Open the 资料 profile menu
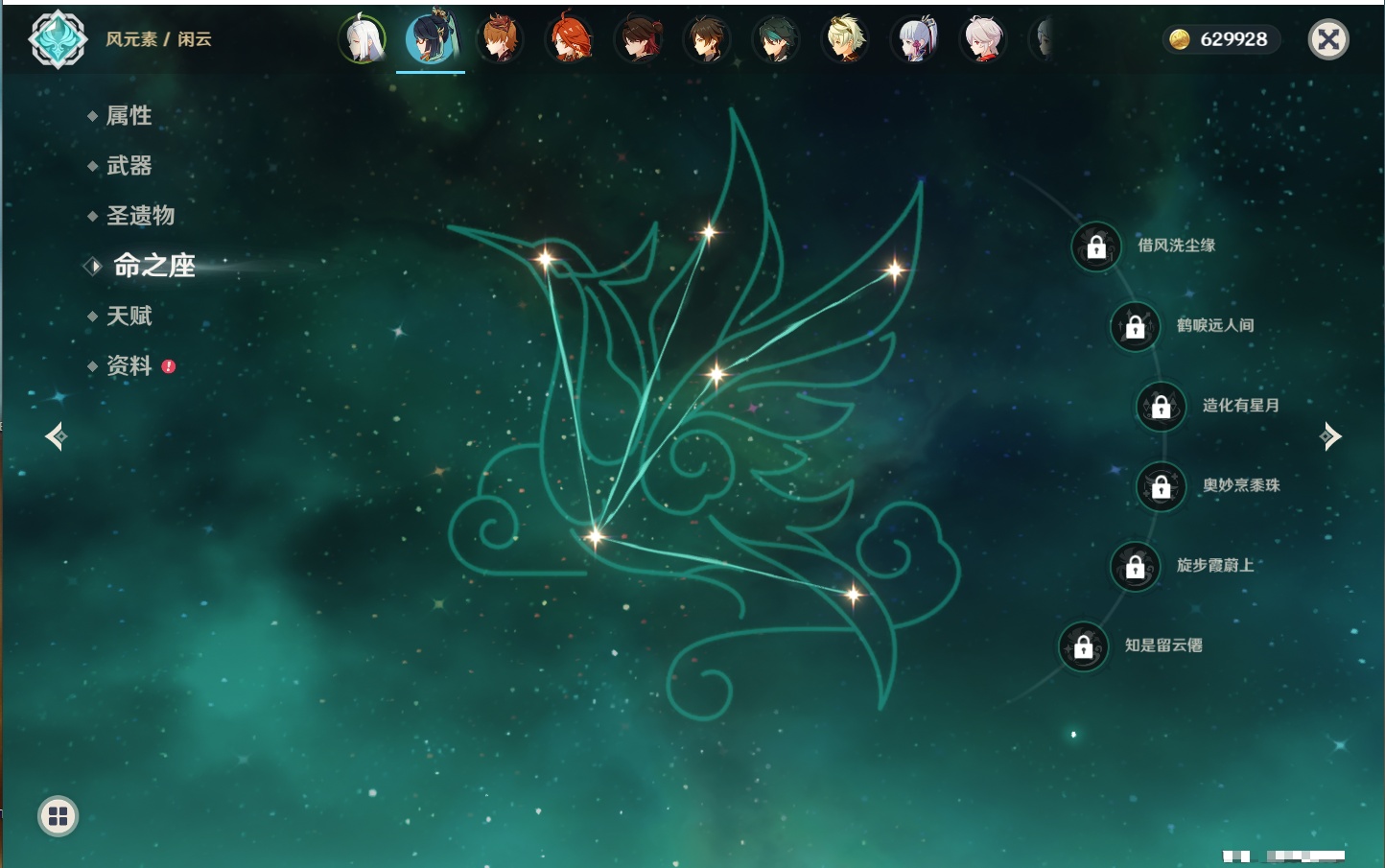Screen dimensions: 1385x868 click(x=129, y=365)
